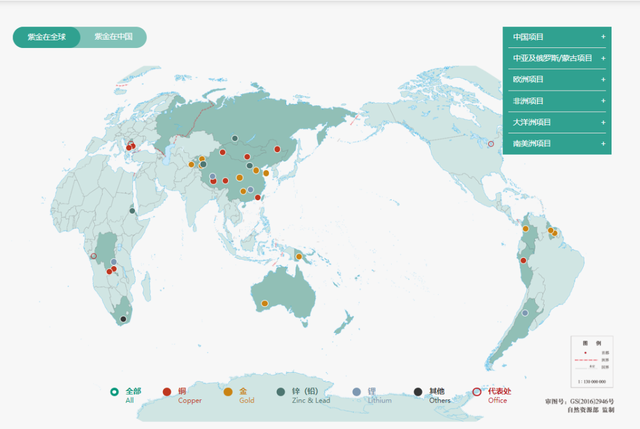The width and height of the screenshot is (640, 429).
Task: Click the gold marker on the Shandong coast
Action: (266, 173)
